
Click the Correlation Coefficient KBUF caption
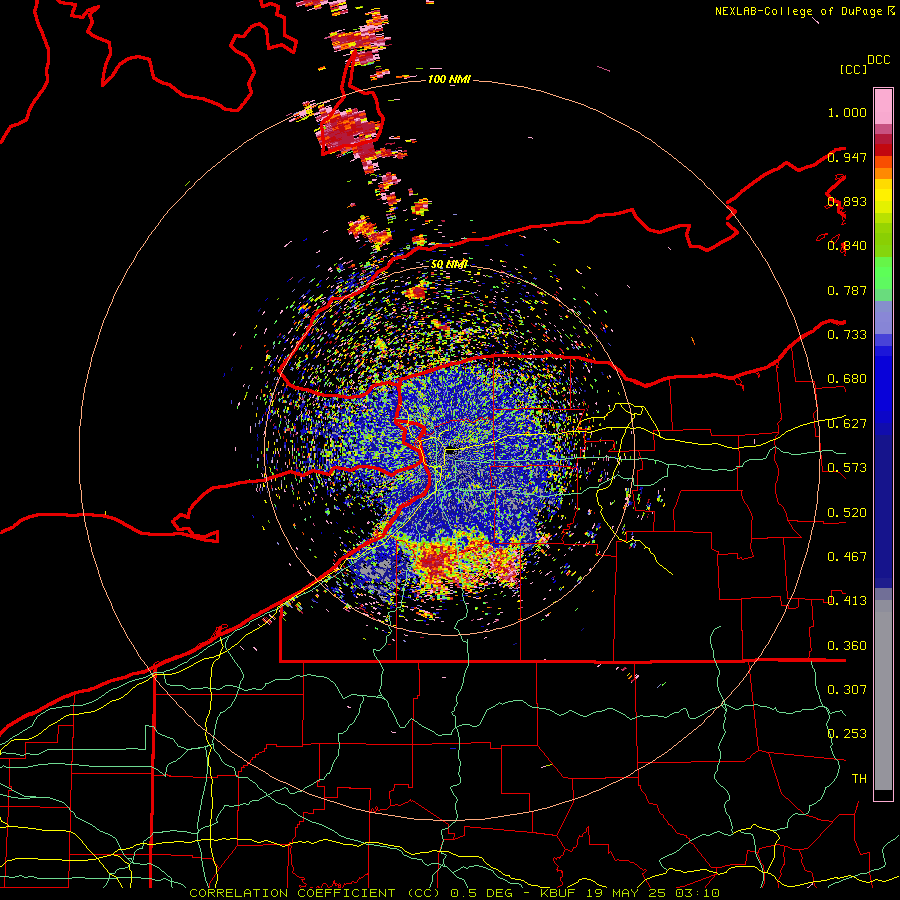pyautogui.click(x=454, y=893)
